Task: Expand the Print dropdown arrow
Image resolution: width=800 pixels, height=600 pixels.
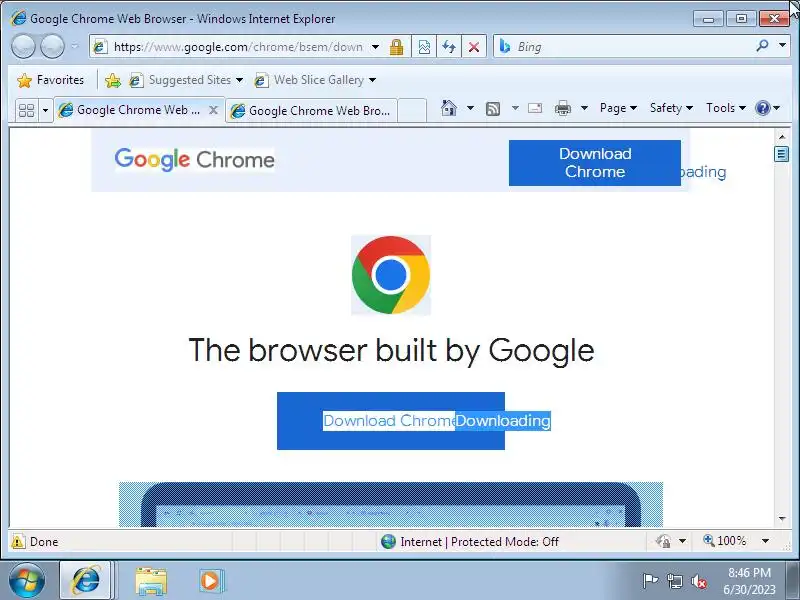Action: click(x=584, y=108)
